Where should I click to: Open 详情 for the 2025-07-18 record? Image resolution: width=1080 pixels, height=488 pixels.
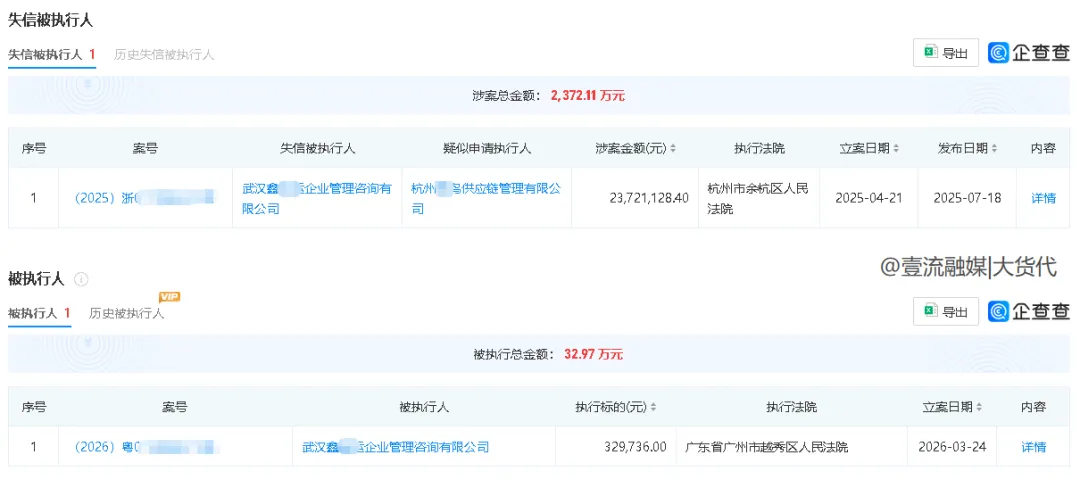(1043, 198)
